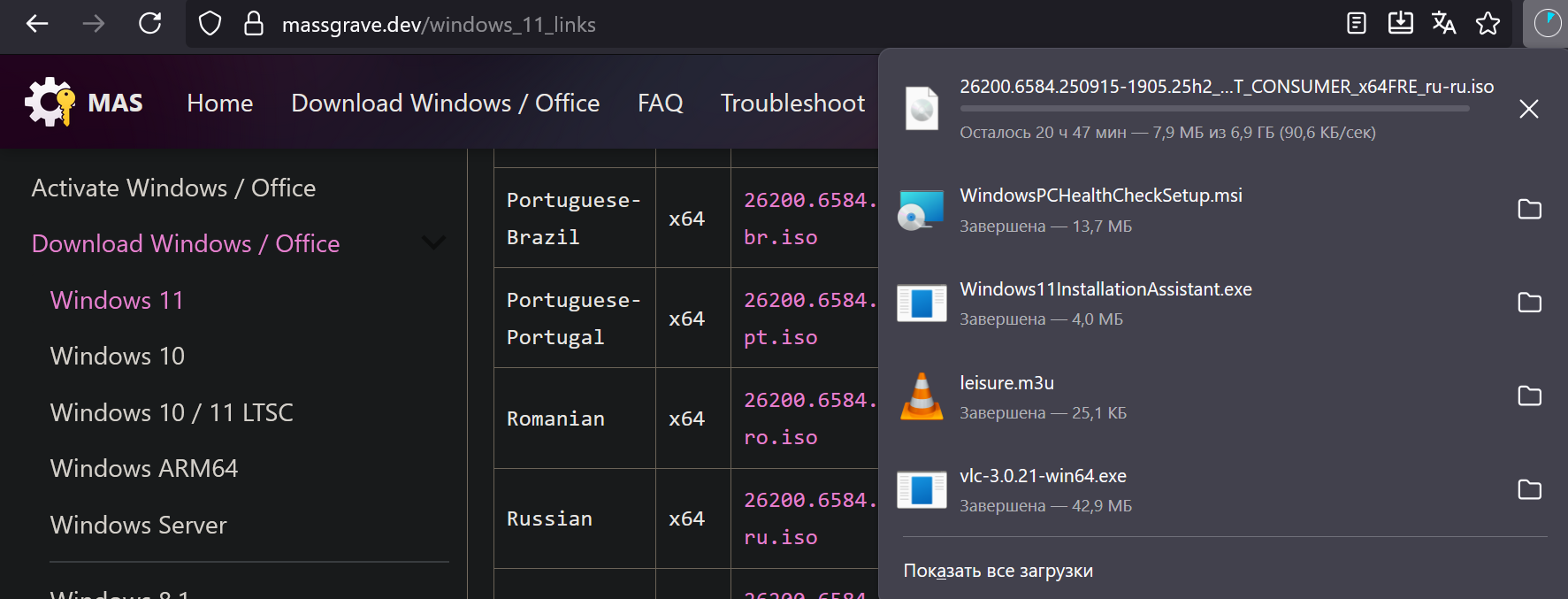Click the vlc-3.0.21-win64.exe file icon
1568x599 pixels.
click(x=922, y=489)
